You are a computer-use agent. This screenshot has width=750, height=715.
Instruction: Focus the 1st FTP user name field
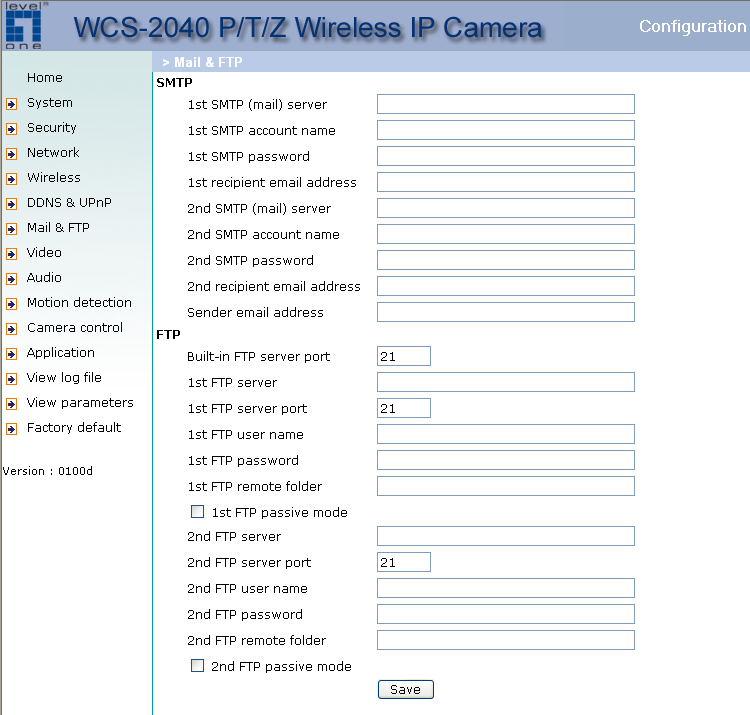point(506,434)
